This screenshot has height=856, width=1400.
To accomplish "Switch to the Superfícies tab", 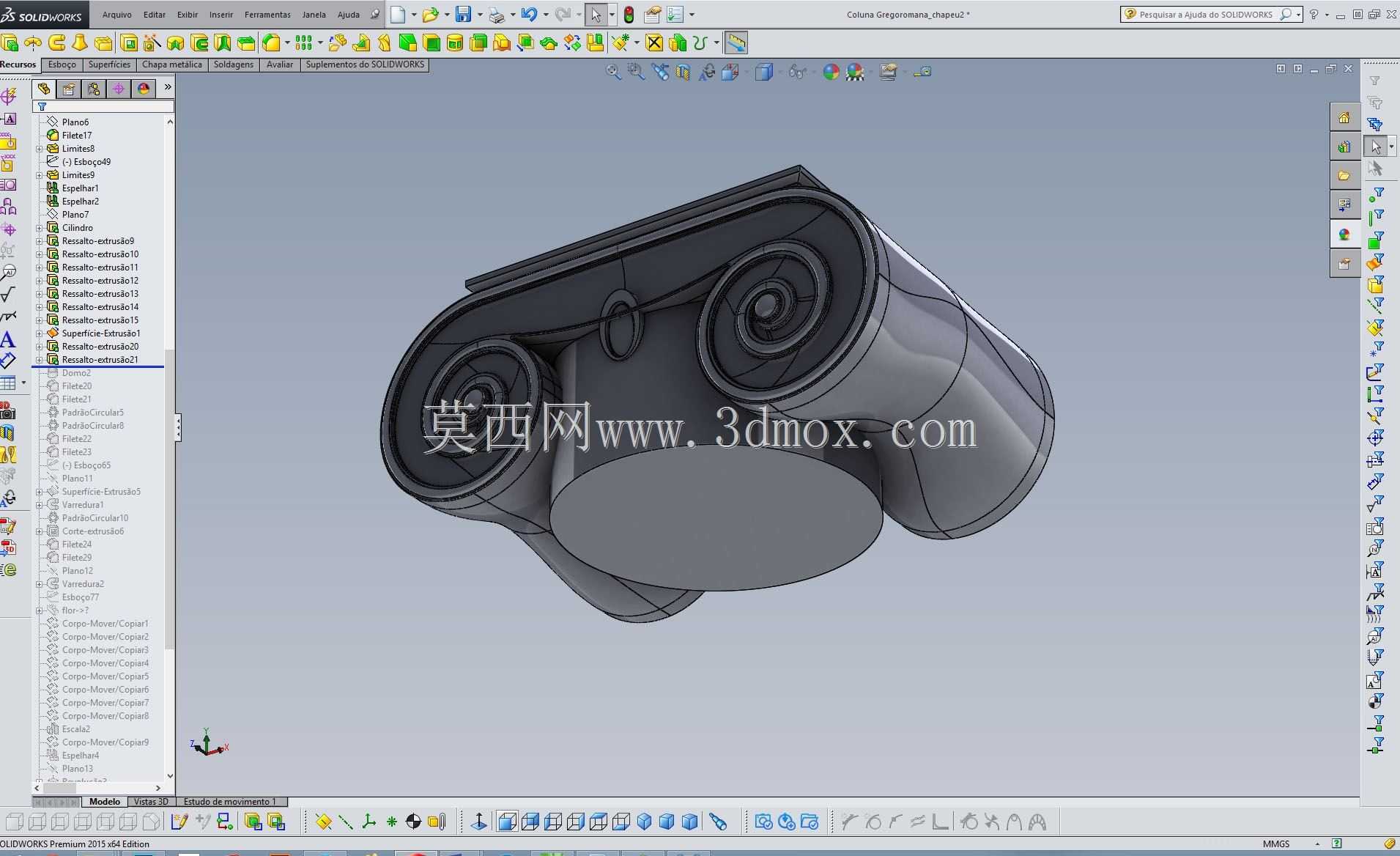I will coord(109,64).
